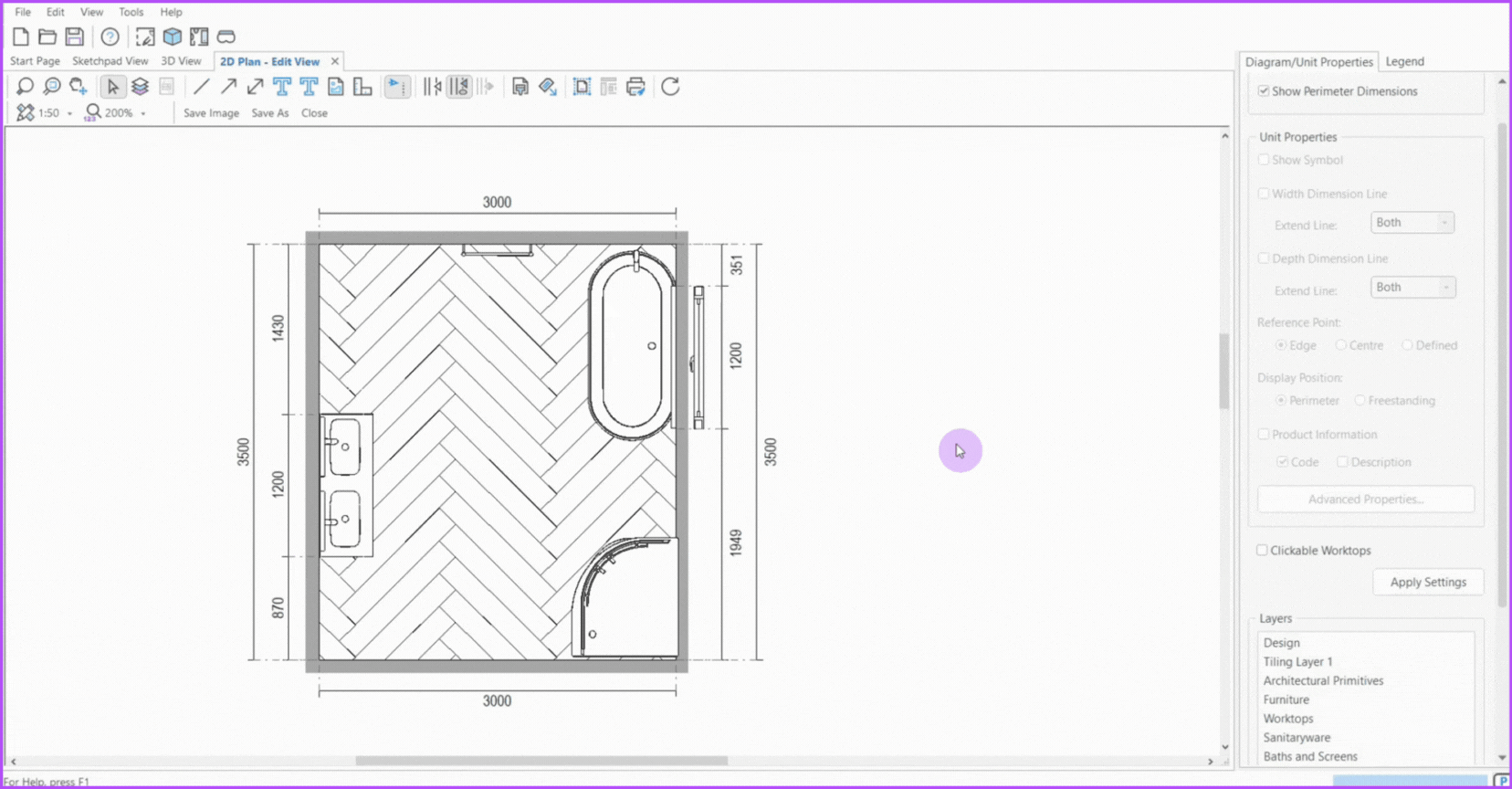Click the eraser with arrow icon
The image size is (1512, 789).
548,87
